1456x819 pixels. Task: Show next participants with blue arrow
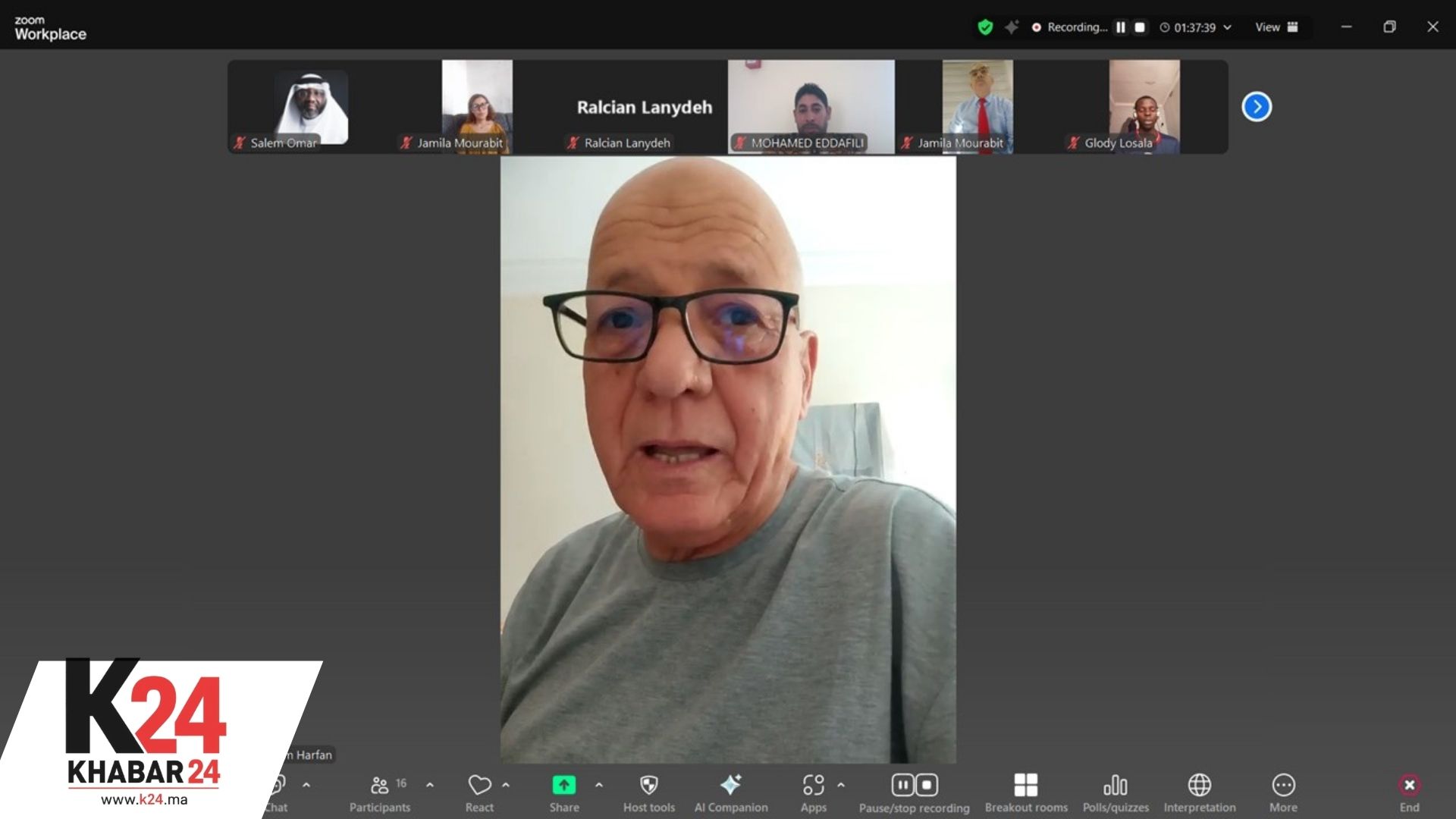(x=1257, y=107)
